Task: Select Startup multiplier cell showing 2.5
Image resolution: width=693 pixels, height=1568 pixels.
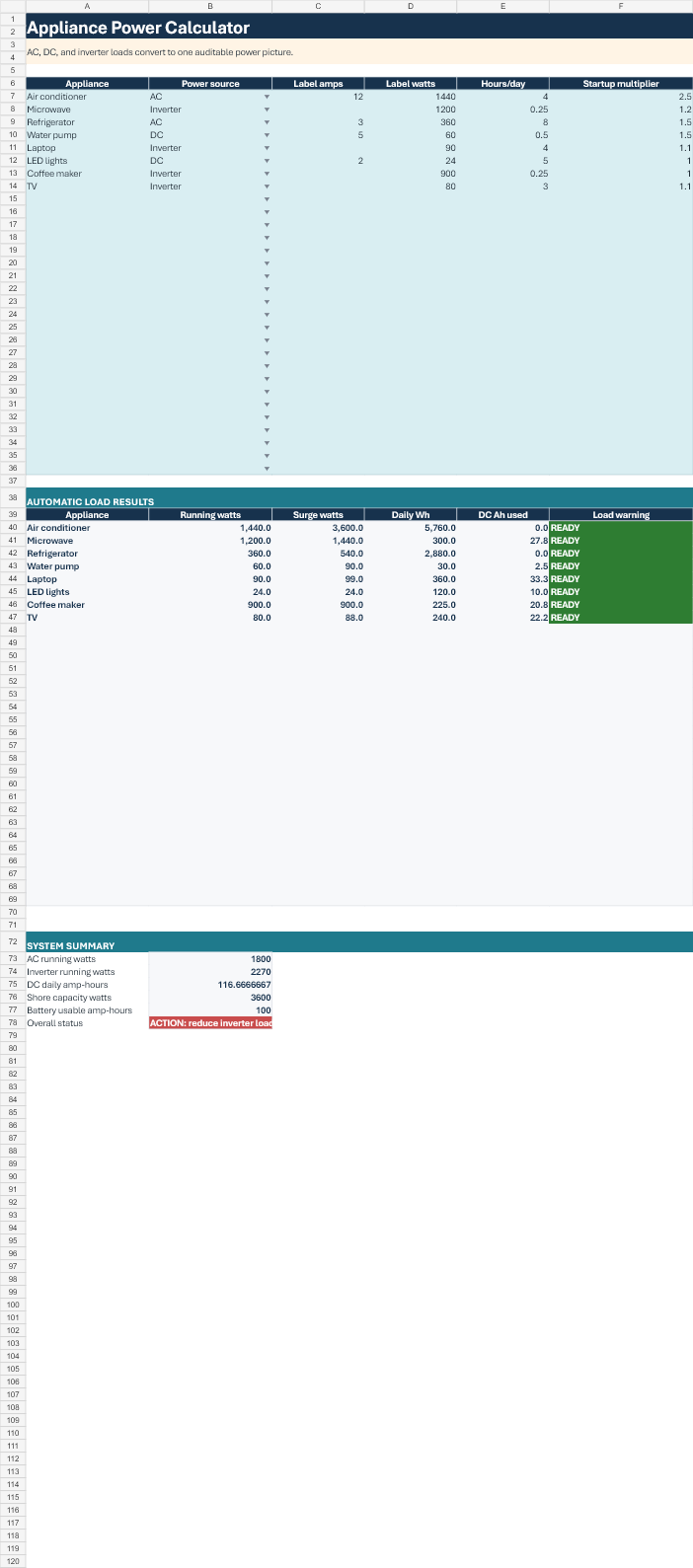Action: 621,97
